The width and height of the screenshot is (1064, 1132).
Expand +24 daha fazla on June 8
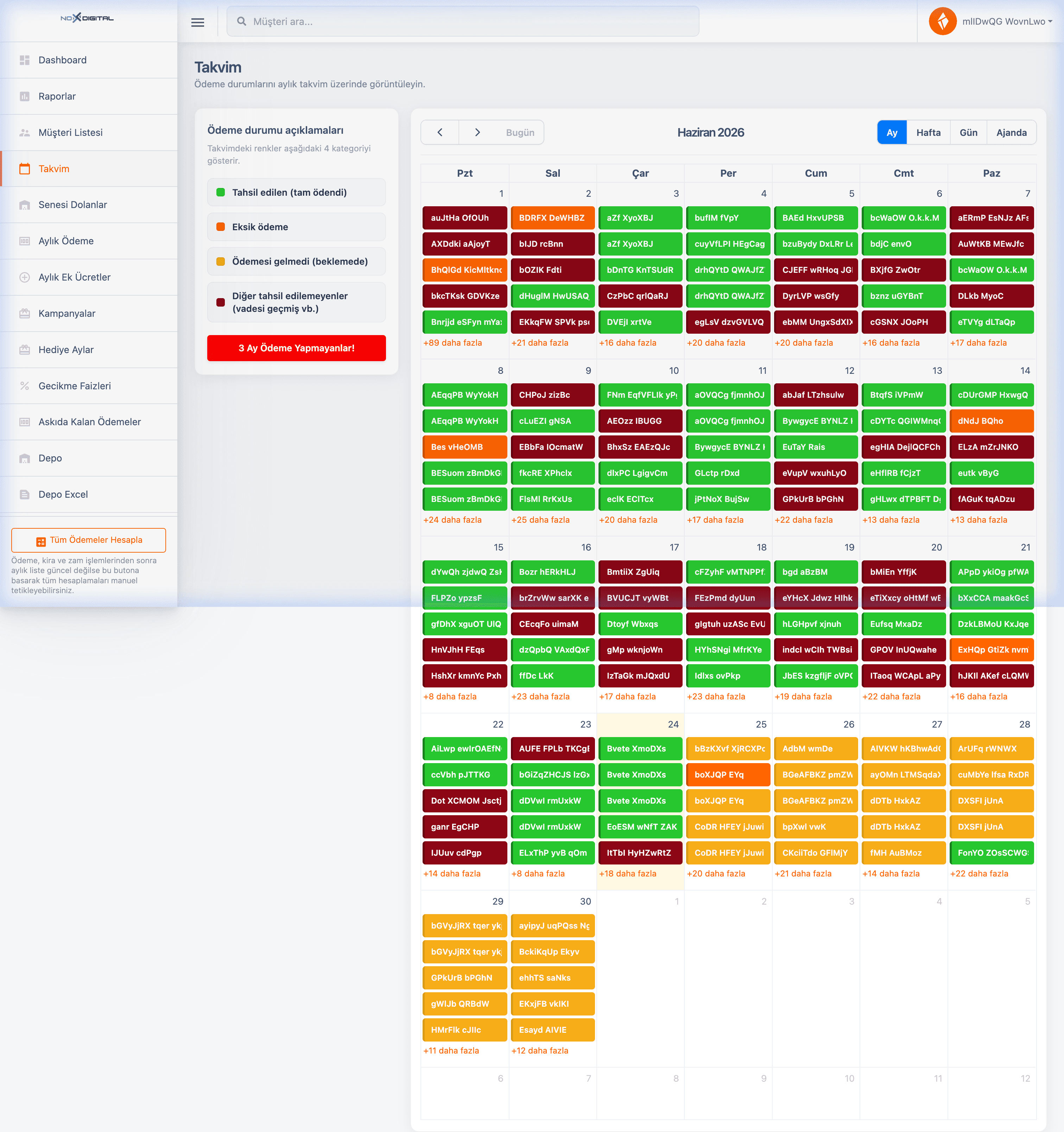coord(452,520)
